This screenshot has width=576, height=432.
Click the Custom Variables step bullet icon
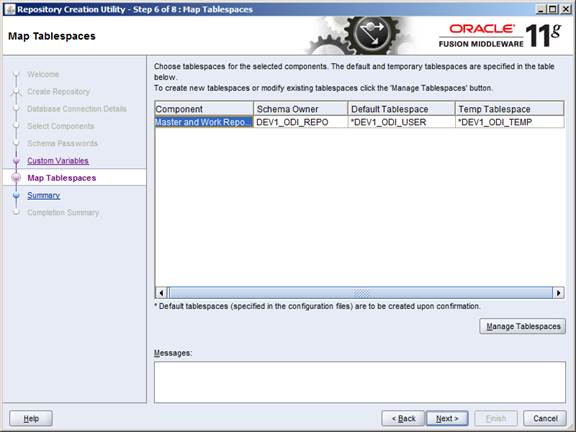click(x=16, y=161)
